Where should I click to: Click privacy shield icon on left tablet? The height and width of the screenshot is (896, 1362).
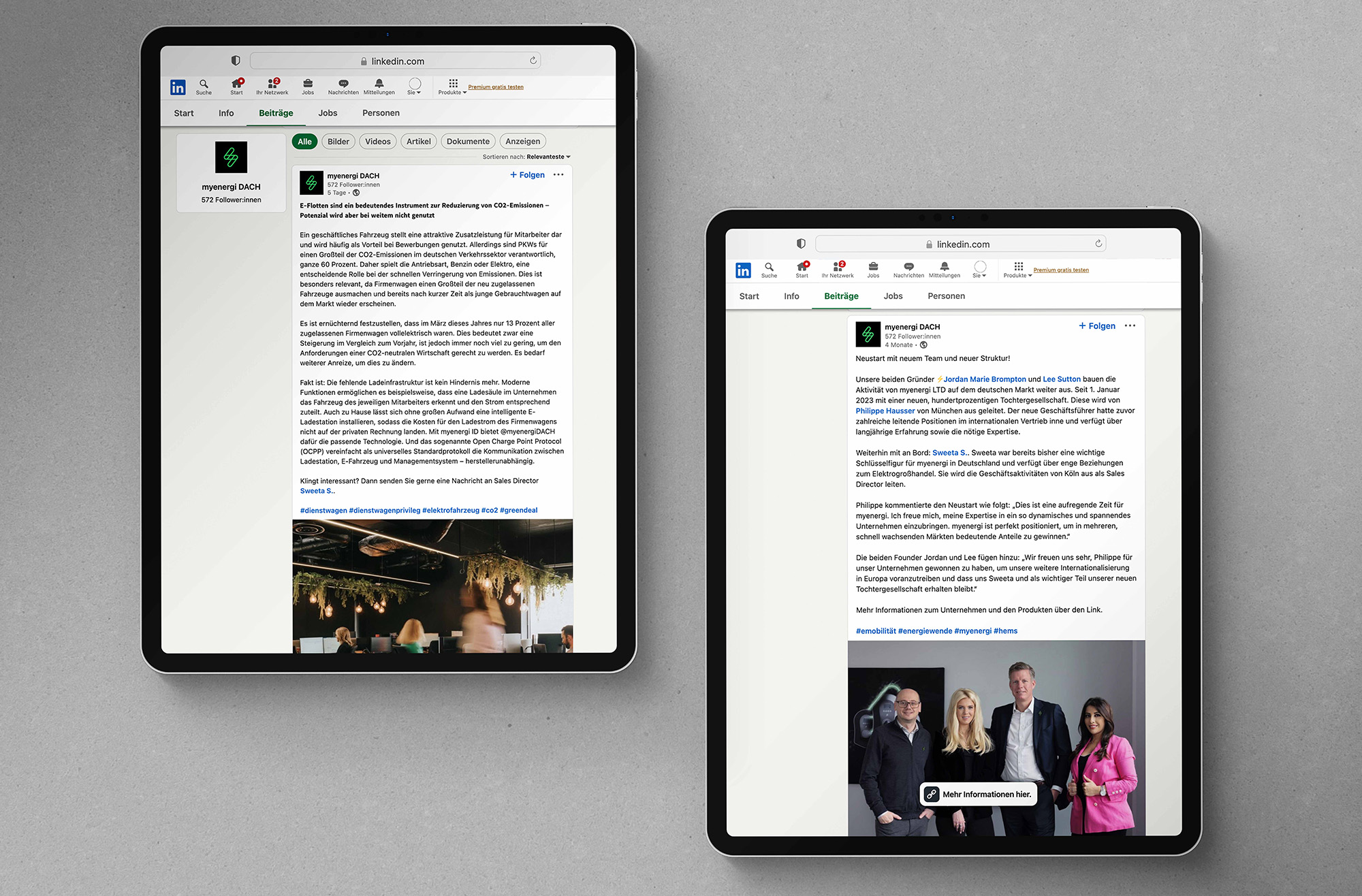click(x=236, y=61)
